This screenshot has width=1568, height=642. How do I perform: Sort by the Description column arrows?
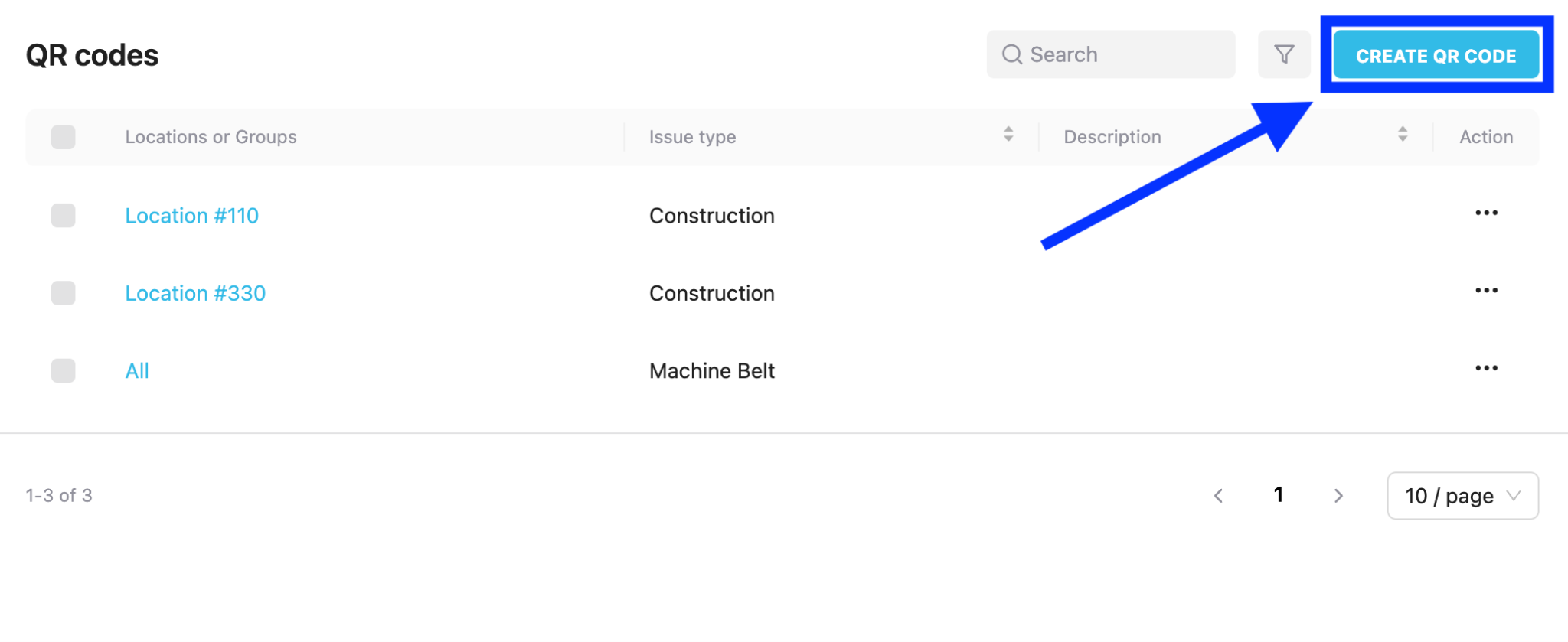tap(1403, 135)
